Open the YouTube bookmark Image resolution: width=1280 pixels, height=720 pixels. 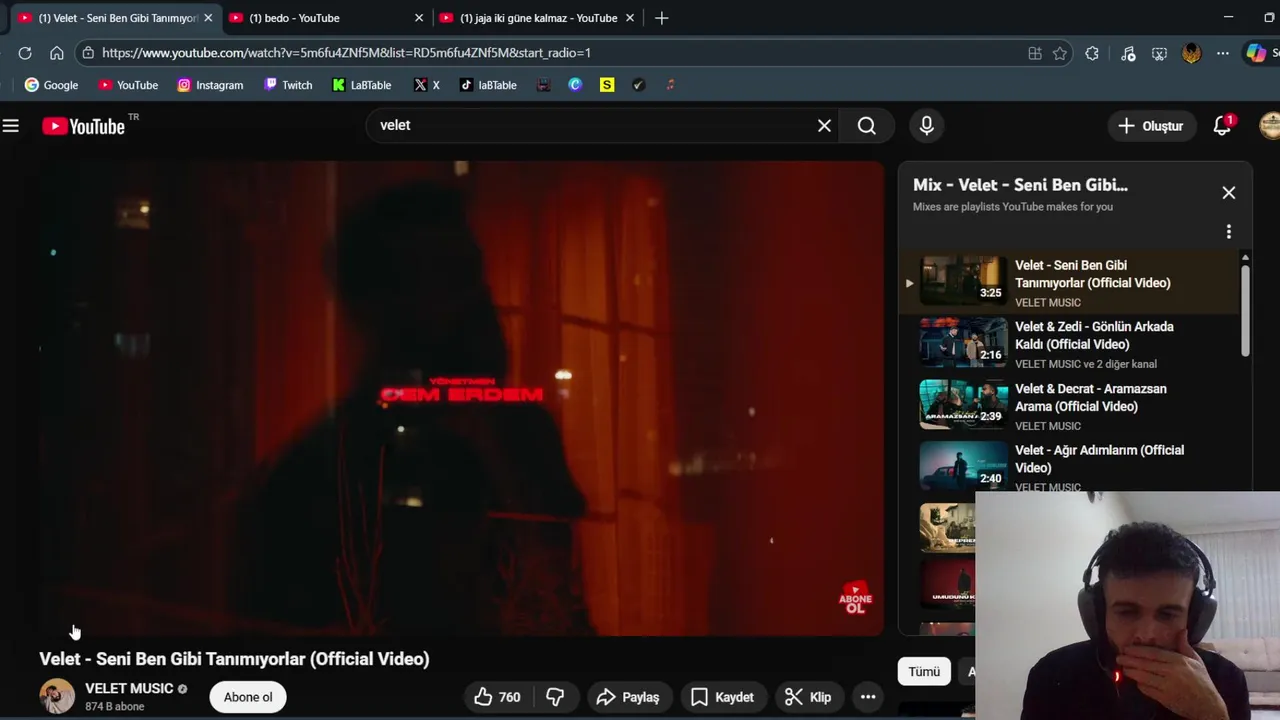[128, 85]
